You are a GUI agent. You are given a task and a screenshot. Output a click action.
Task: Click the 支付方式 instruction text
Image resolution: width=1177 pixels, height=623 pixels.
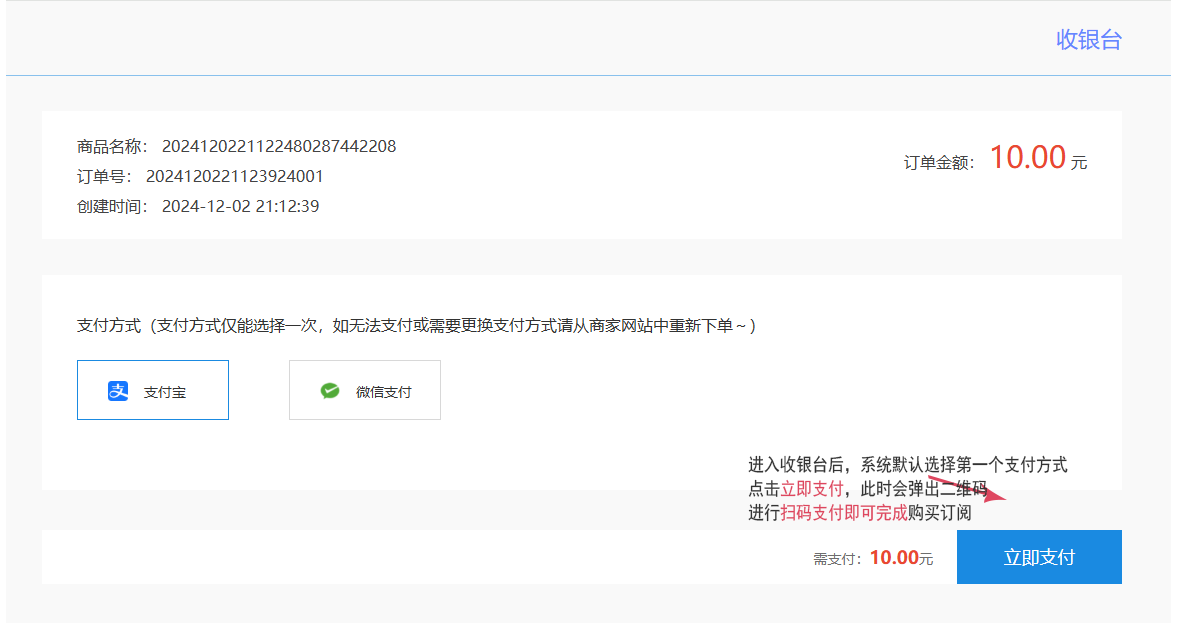pyautogui.click(x=417, y=326)
